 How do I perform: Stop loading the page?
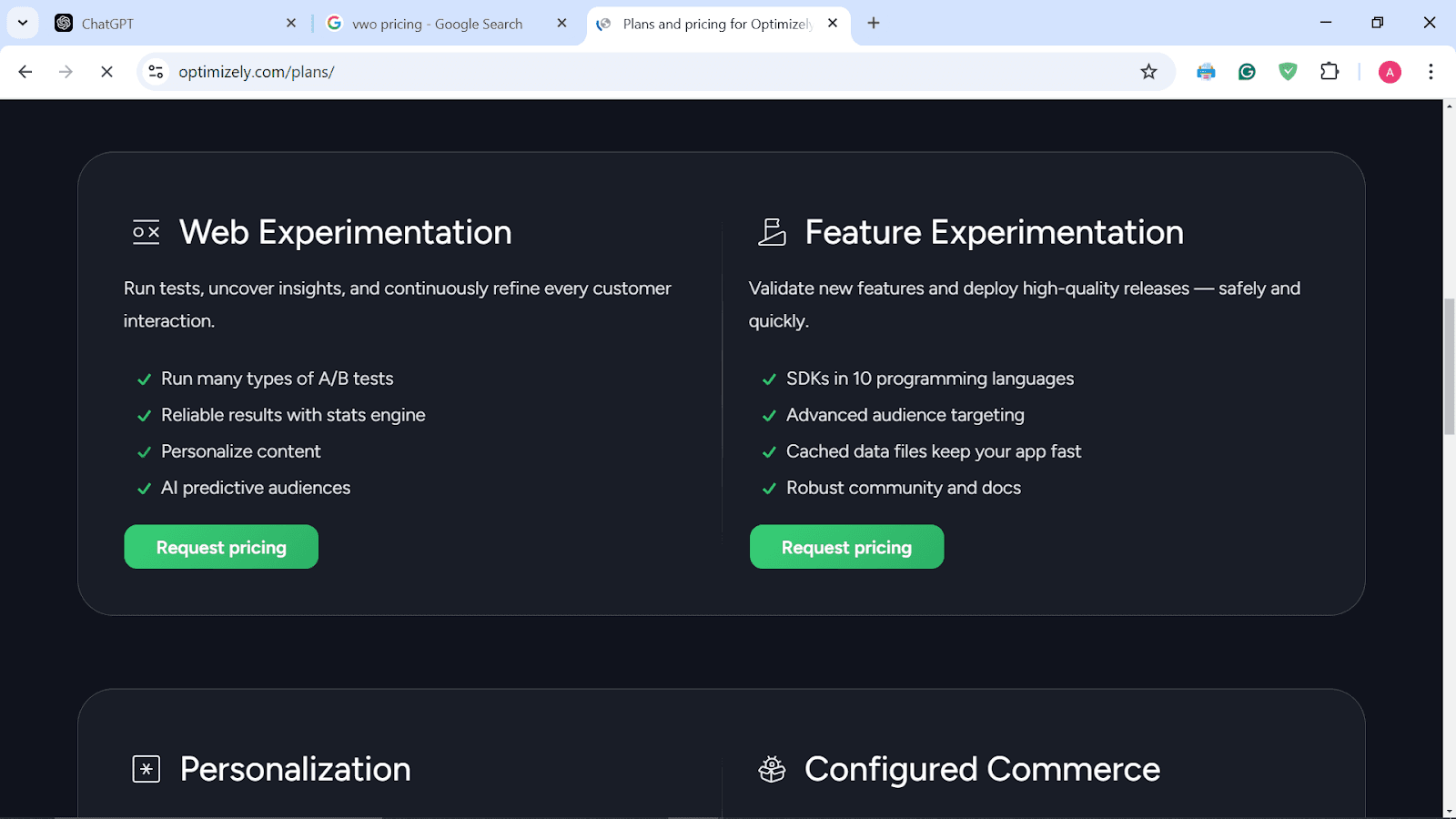(x=106, y=72)
